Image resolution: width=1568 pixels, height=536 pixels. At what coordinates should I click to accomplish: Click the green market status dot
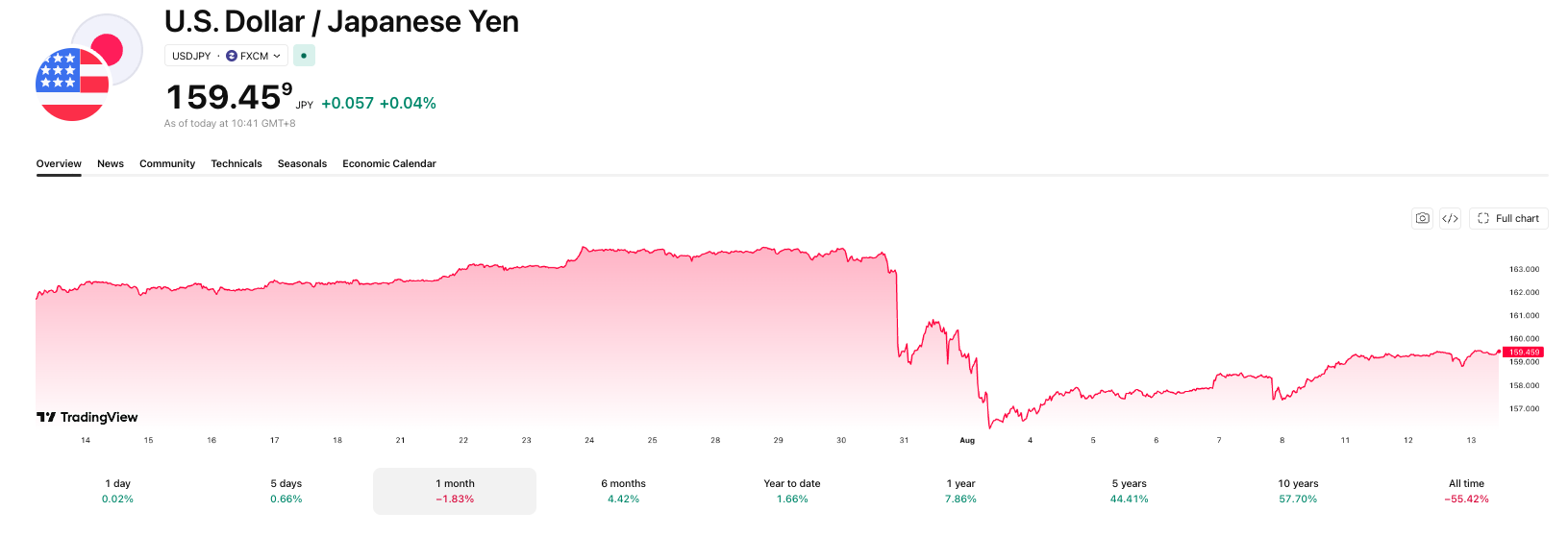[304, 56]
